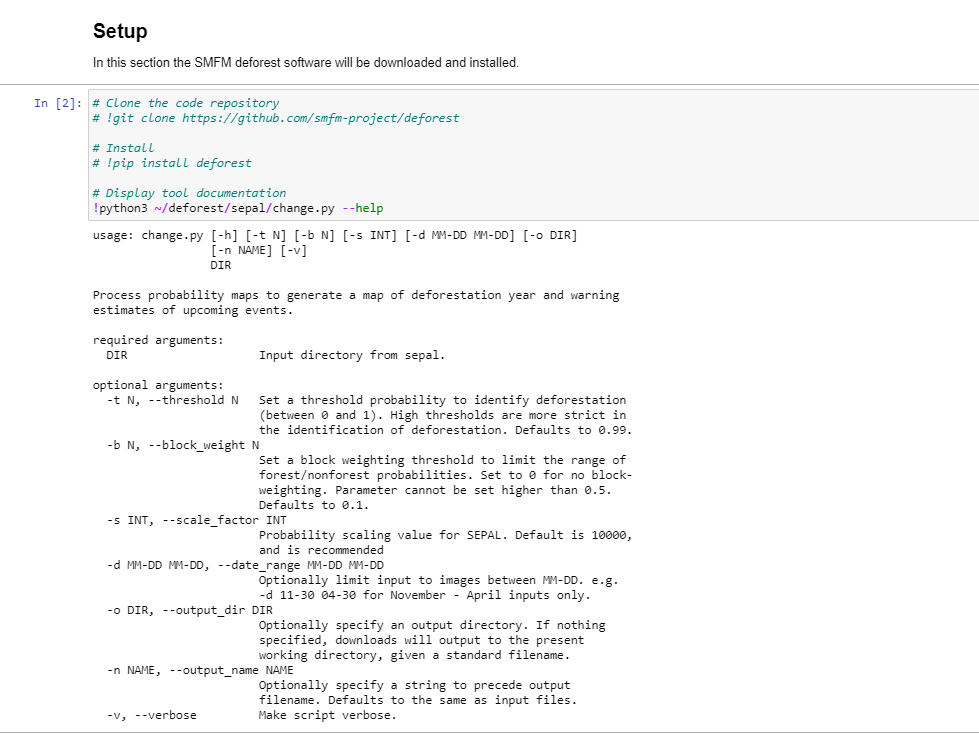Click the Process probability maps description line
Screen dimensions: 979x741
coord(355,295)
